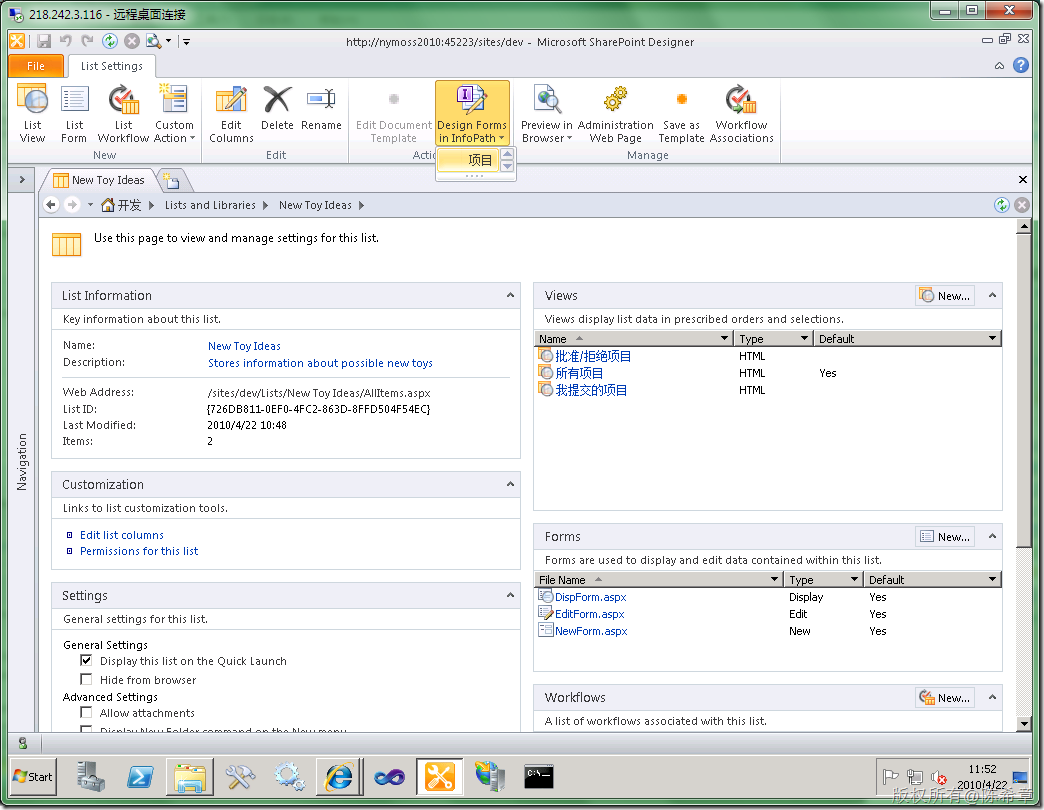Delete the list via ribbon Delete
This screenshot has height=810, width=1044.
click(277, 108)
